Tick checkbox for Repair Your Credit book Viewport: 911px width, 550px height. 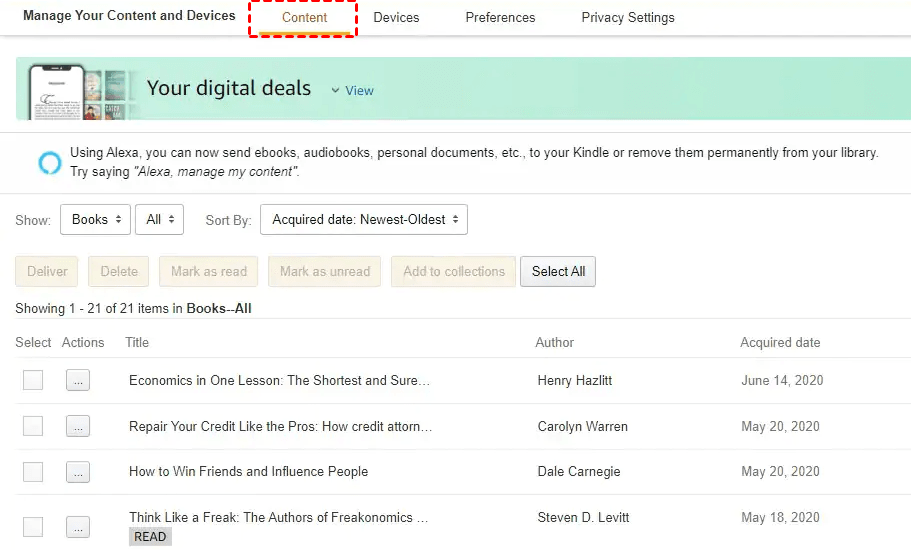pos(33,426)
